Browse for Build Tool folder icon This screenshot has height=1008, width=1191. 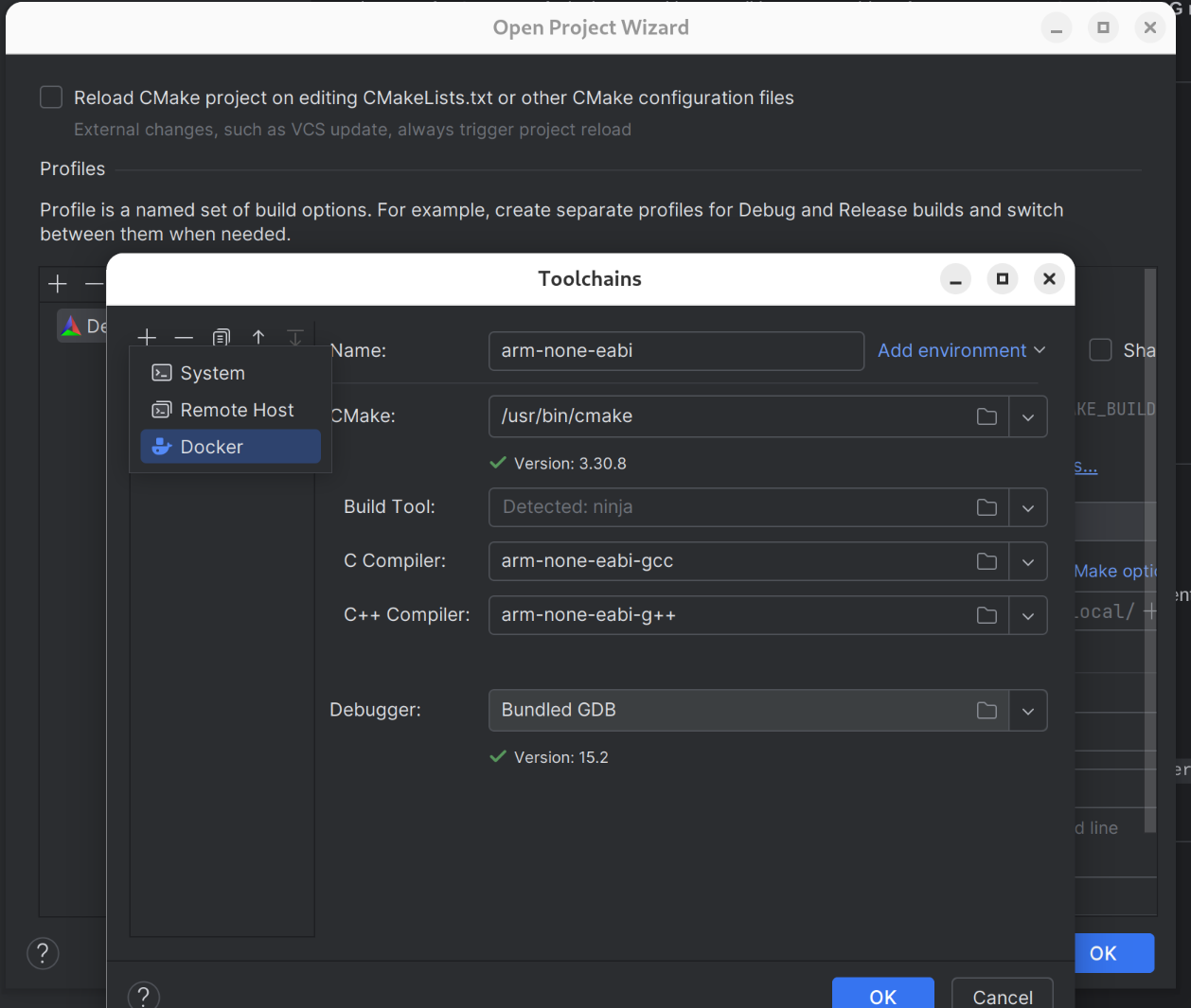[987, 507]
